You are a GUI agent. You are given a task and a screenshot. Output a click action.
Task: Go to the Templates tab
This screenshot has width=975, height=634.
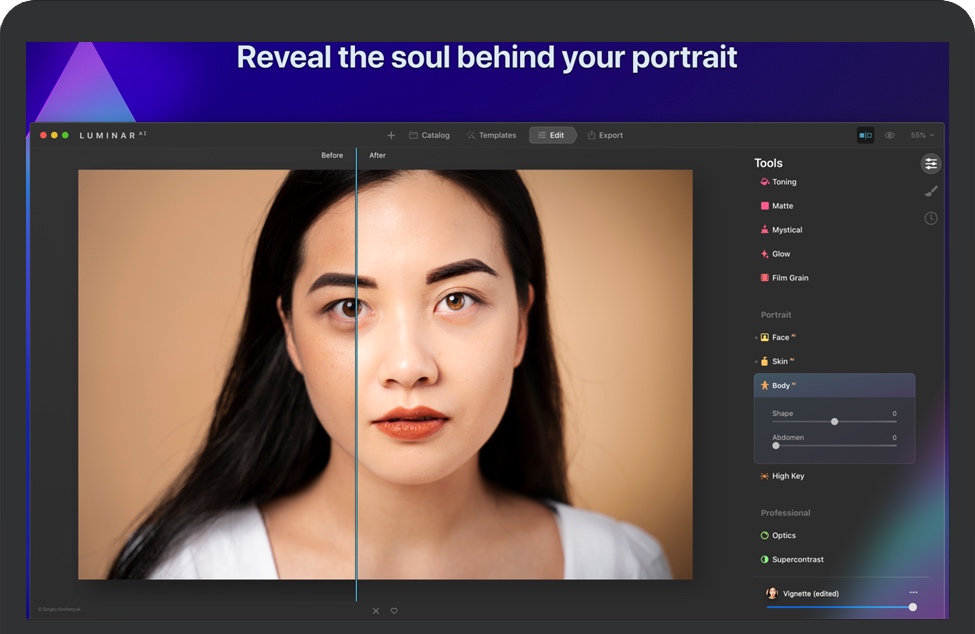point(491,135)
